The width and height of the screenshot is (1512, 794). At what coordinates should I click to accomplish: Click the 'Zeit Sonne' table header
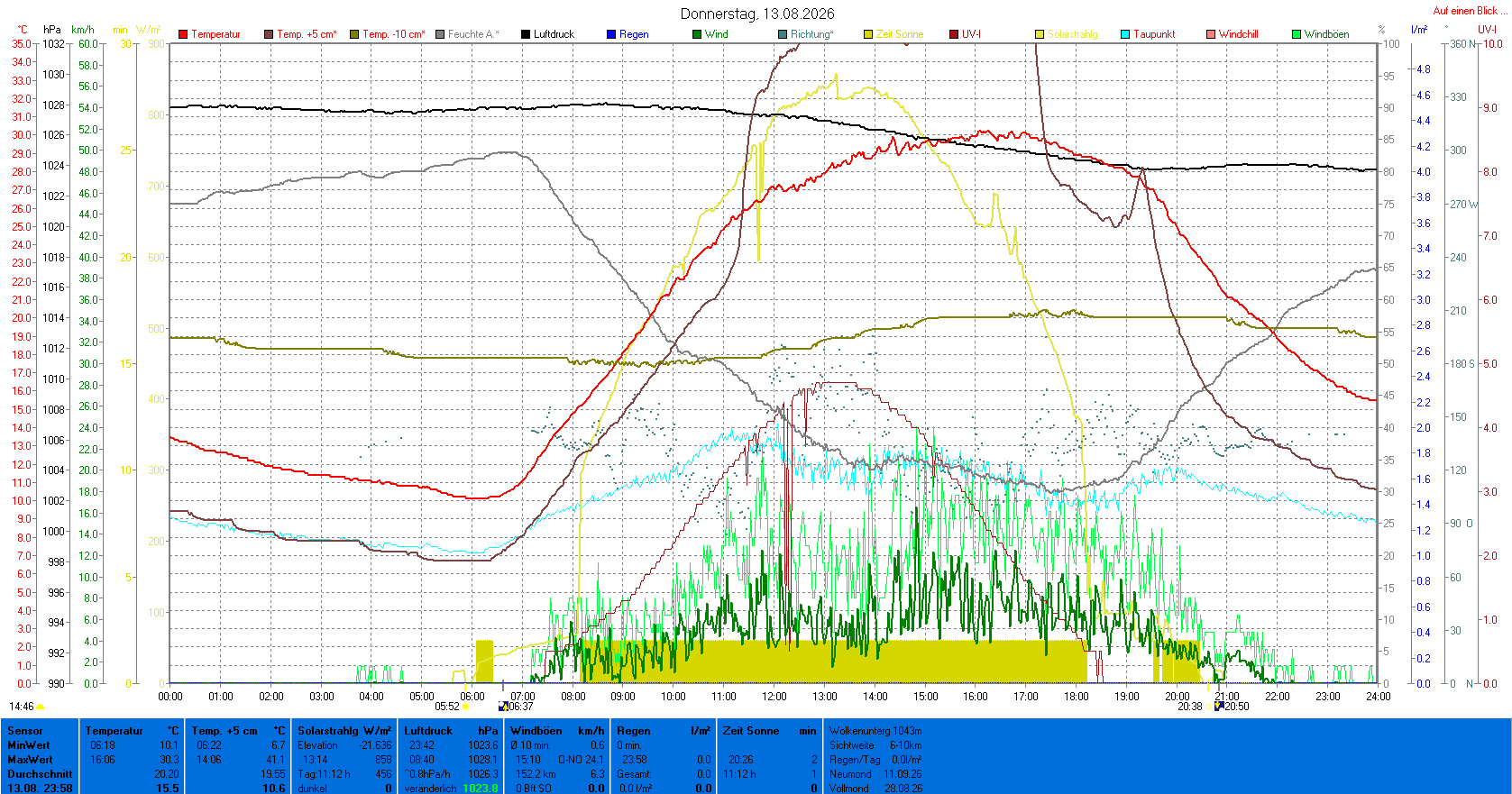751,731
